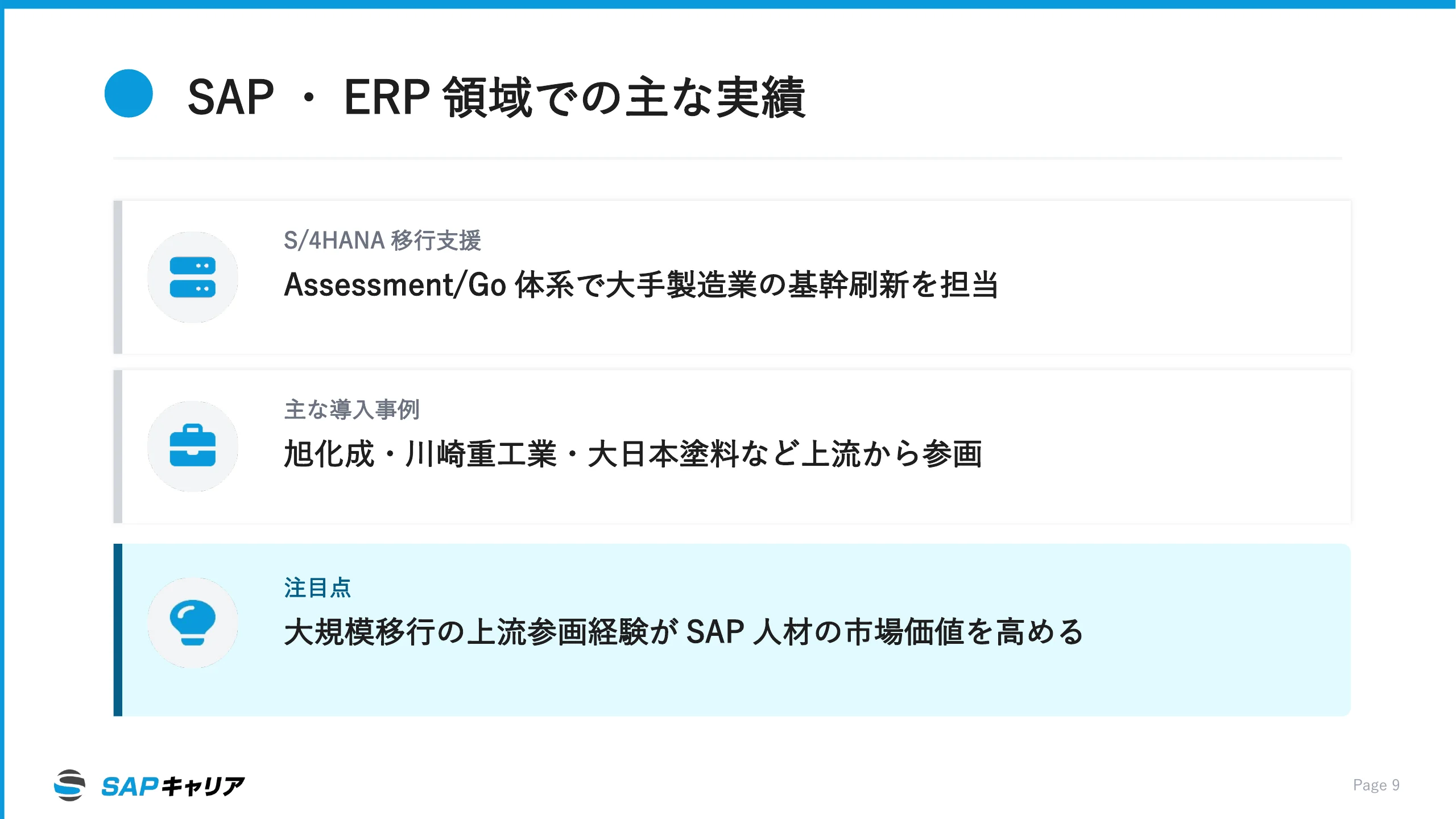Click the dark blue accent bar of the 注目点 card
Viewport: 1456px width, 819px height.
pos(118,630)
